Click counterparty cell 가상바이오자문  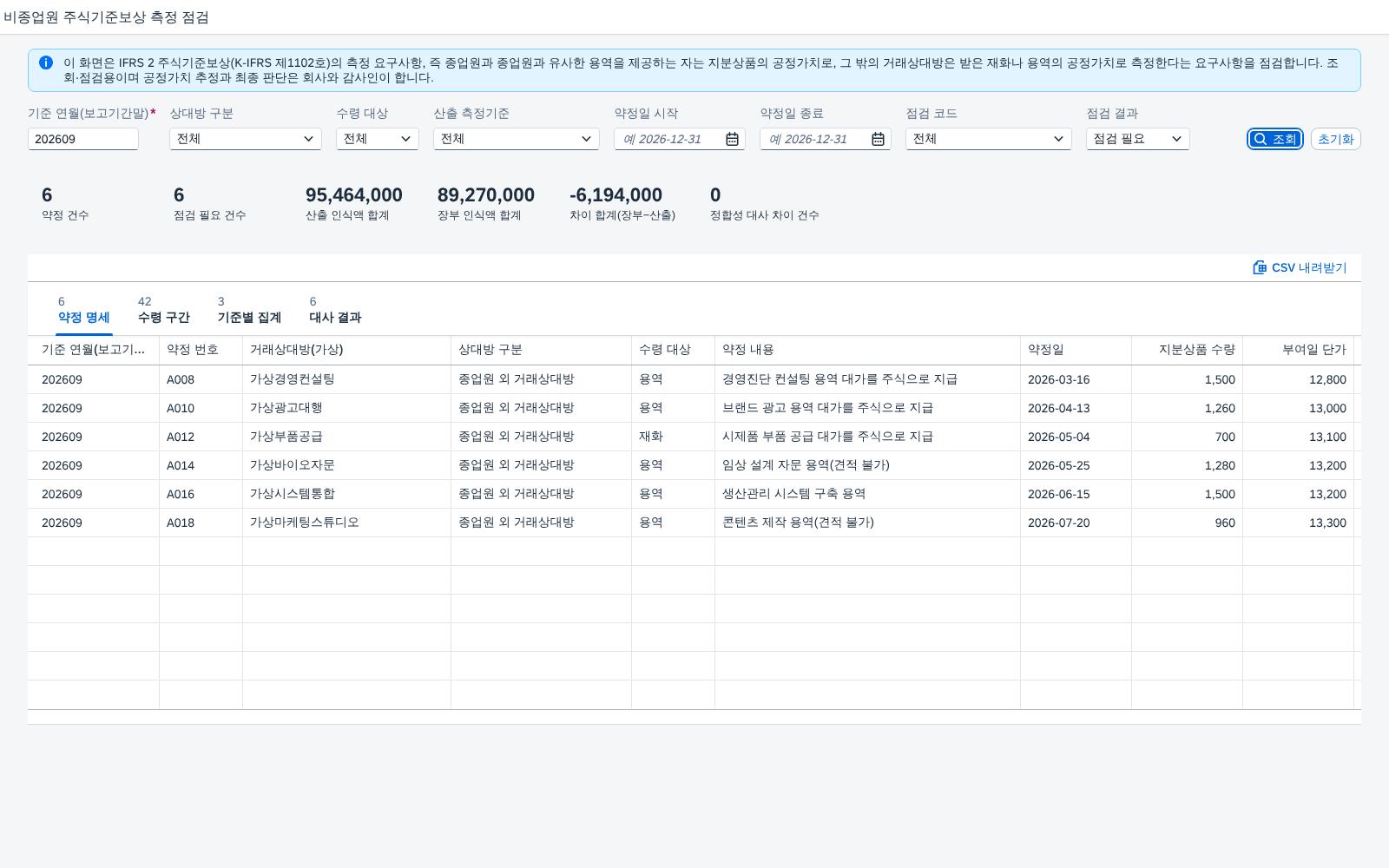pyautogui.click(x=346, y=465)
